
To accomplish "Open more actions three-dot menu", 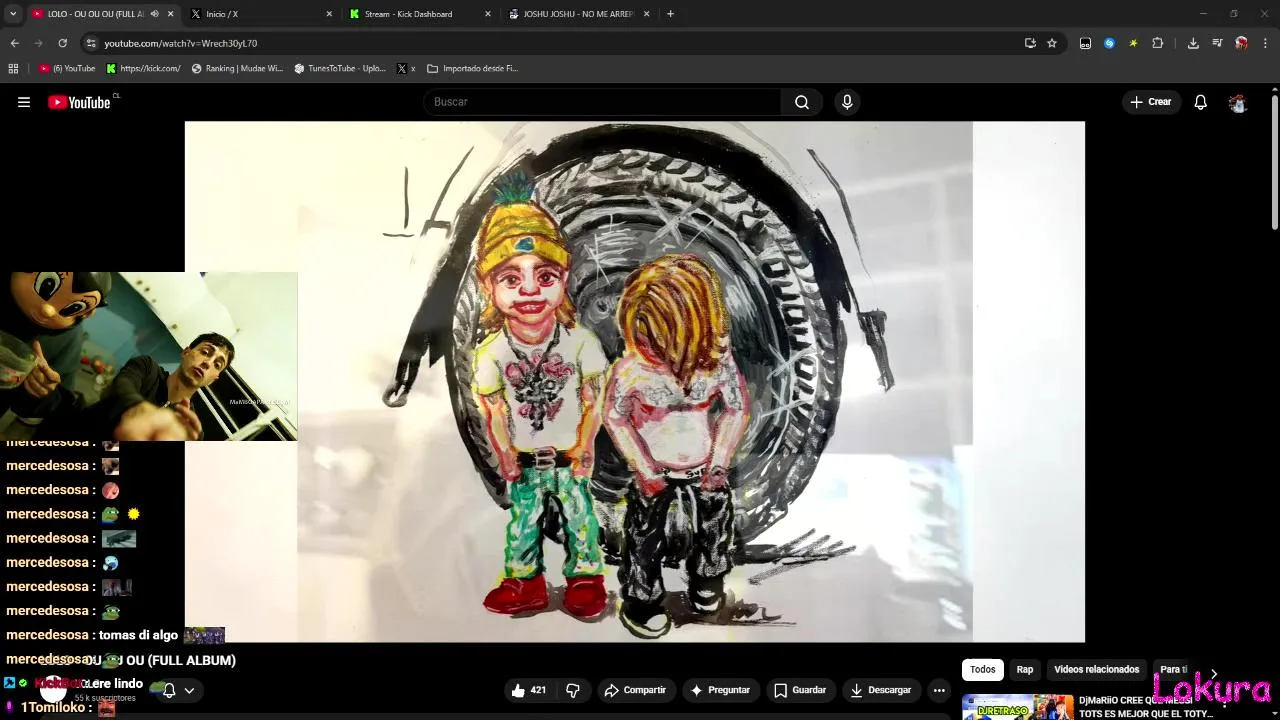I will click(939, 690).
